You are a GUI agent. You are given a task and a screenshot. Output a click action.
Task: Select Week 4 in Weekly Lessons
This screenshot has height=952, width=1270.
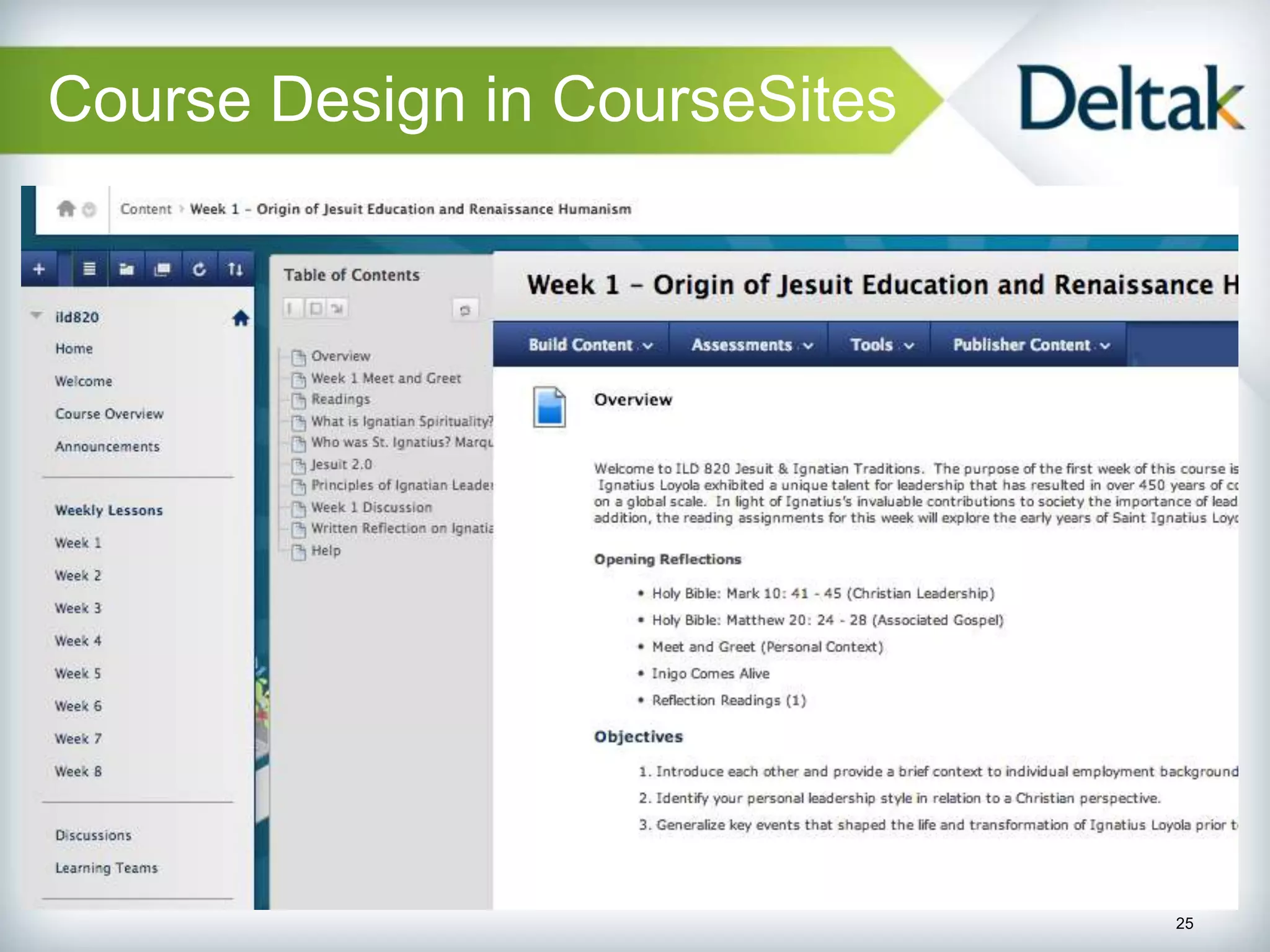pos(78,641)
